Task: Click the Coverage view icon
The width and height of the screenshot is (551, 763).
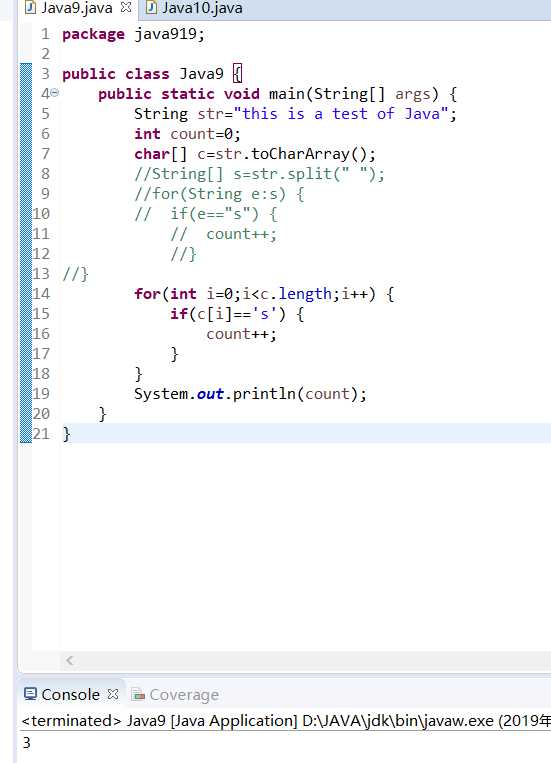Action: pyautogui.click(x=138, y=694)
